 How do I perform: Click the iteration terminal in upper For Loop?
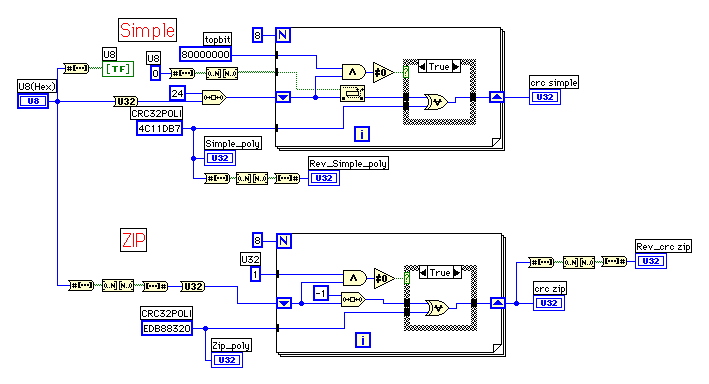(362, 134)
